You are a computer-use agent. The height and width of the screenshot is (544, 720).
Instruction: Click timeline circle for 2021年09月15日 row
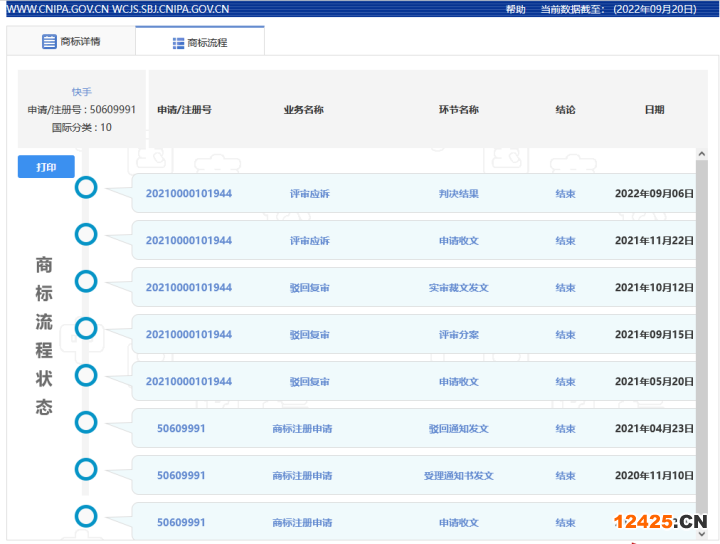pyautogui.click(x=86, y=328)
